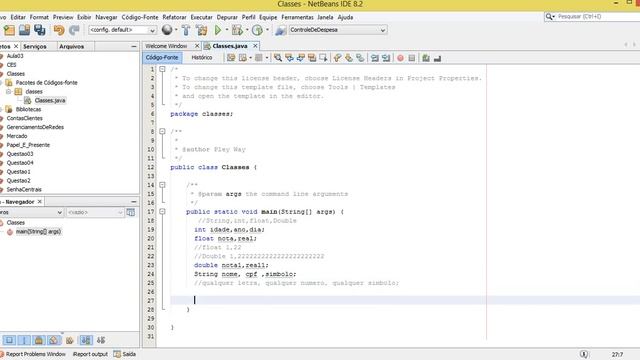Click the grey Redo arrow icon
640x360 pixels.
(x=74, y=30)
